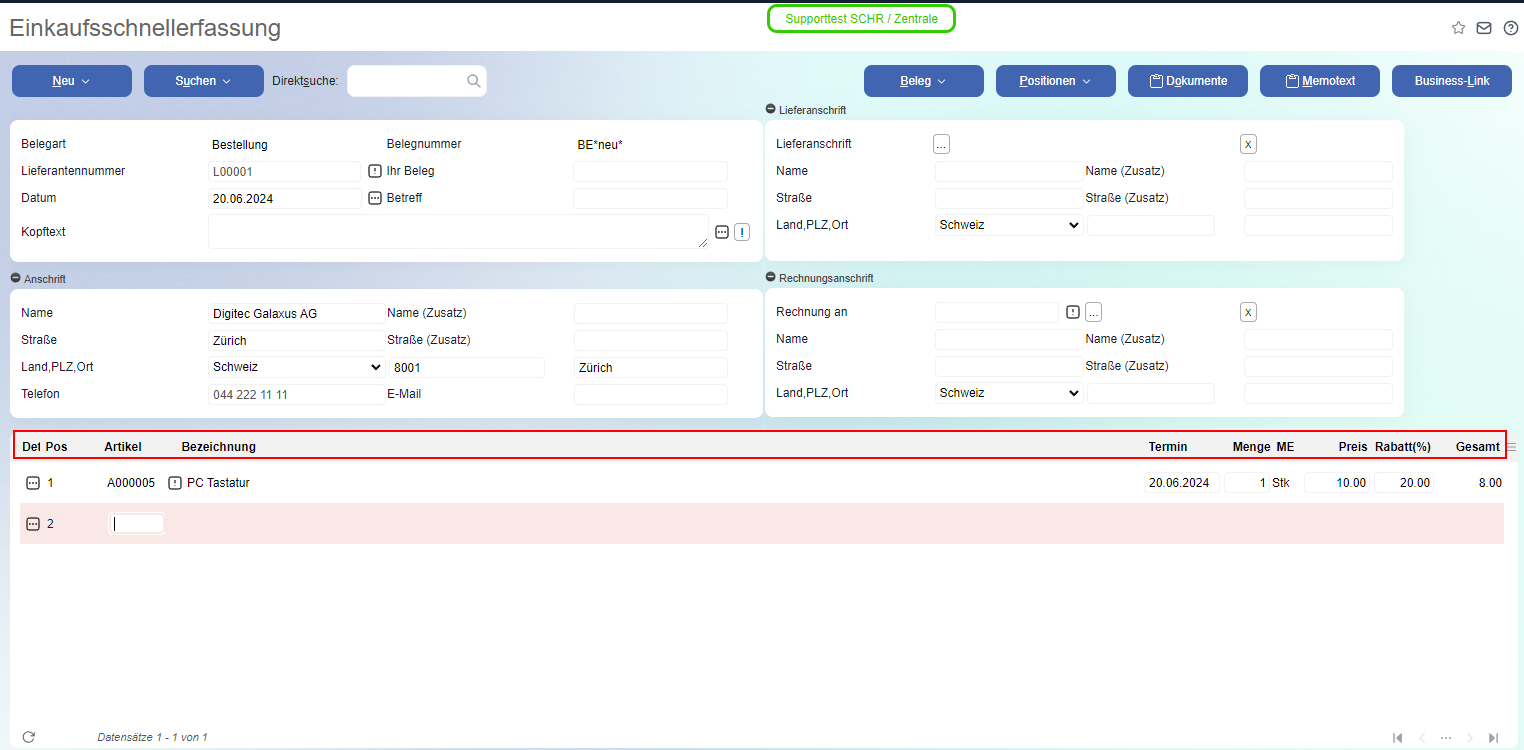Image resolution: width=1524 pixels, height=750 pixels.
Task: Focus the Direktsuche search field
Action: pos(417,81)
